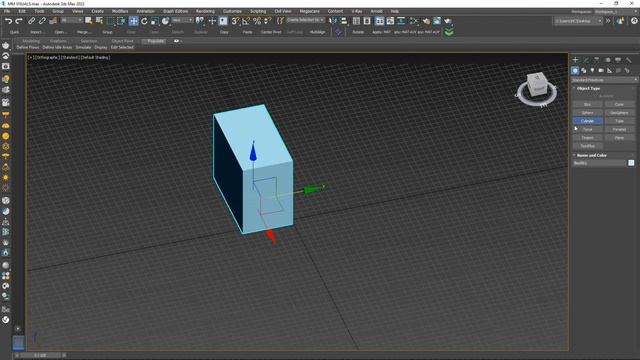This screenshot has width=640, height=360.
Task: Toggle the Angle Snap button
Action: click(x=246, y=21)
